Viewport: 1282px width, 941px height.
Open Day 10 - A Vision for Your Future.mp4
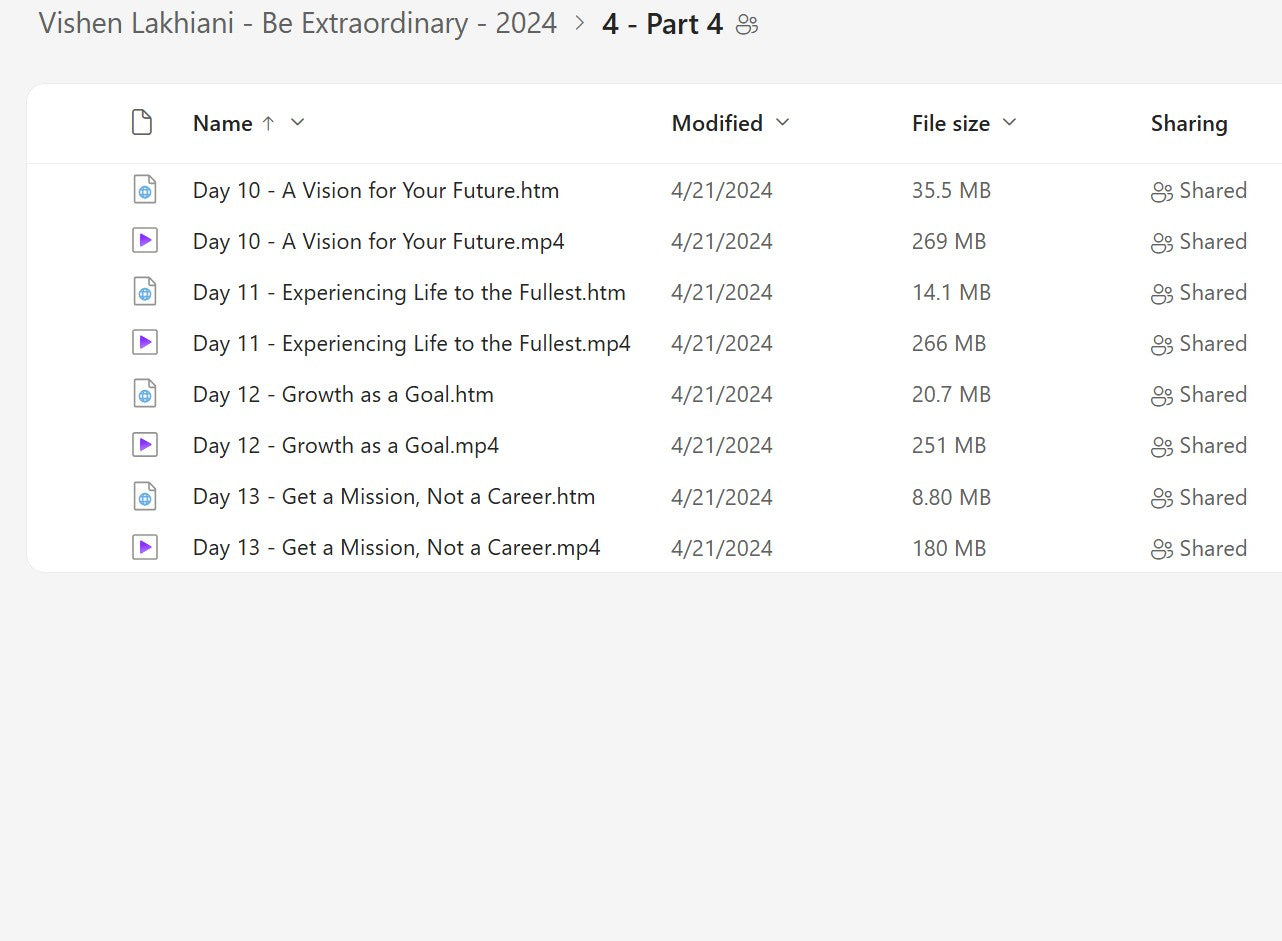(x=378, y=241)
